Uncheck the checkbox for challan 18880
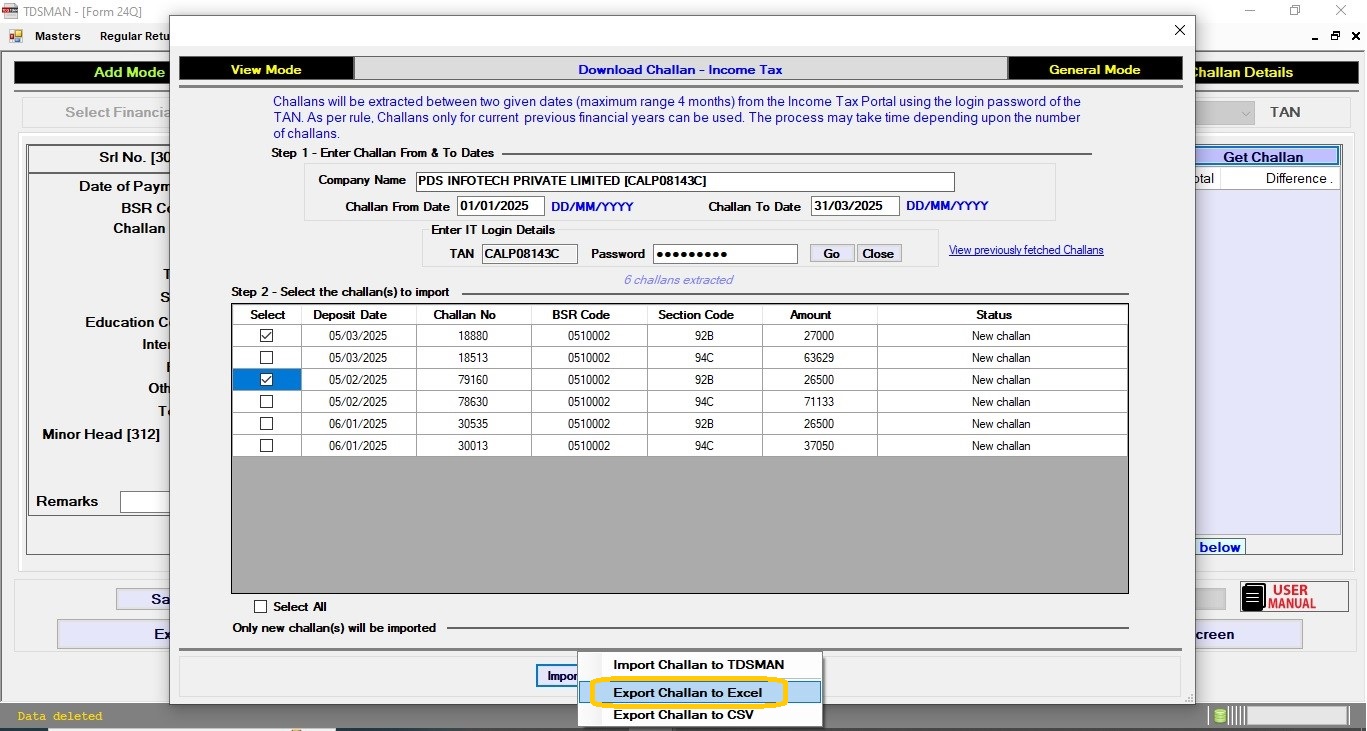 266,336
